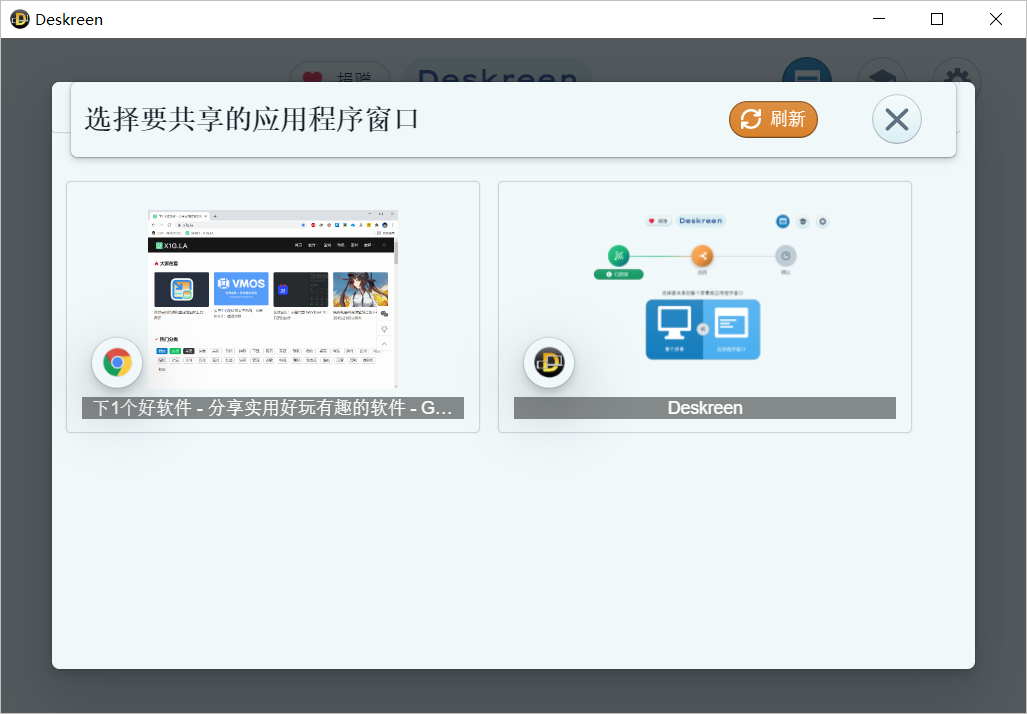This screenshot has width=1027, height=714.
Task: Click the refresh arrows icon in 刷新 button
Action: (x=751, y=119)
